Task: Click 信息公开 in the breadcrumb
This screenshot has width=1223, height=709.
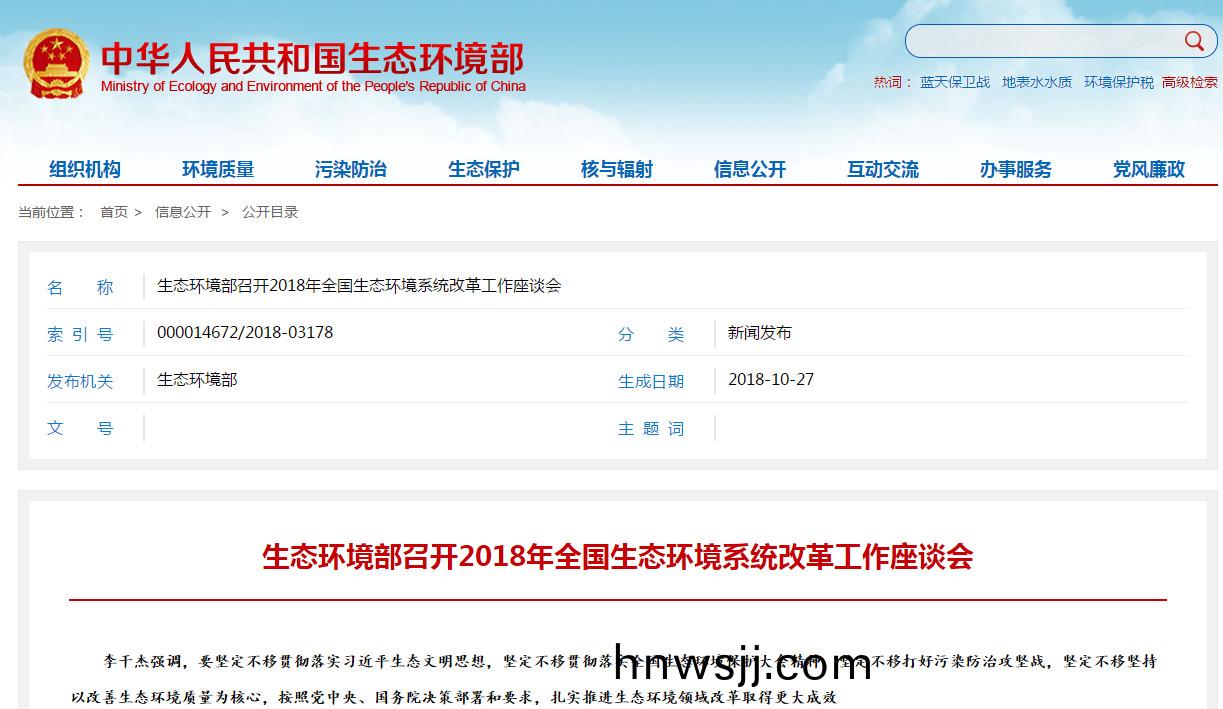Action: (183, 212)
